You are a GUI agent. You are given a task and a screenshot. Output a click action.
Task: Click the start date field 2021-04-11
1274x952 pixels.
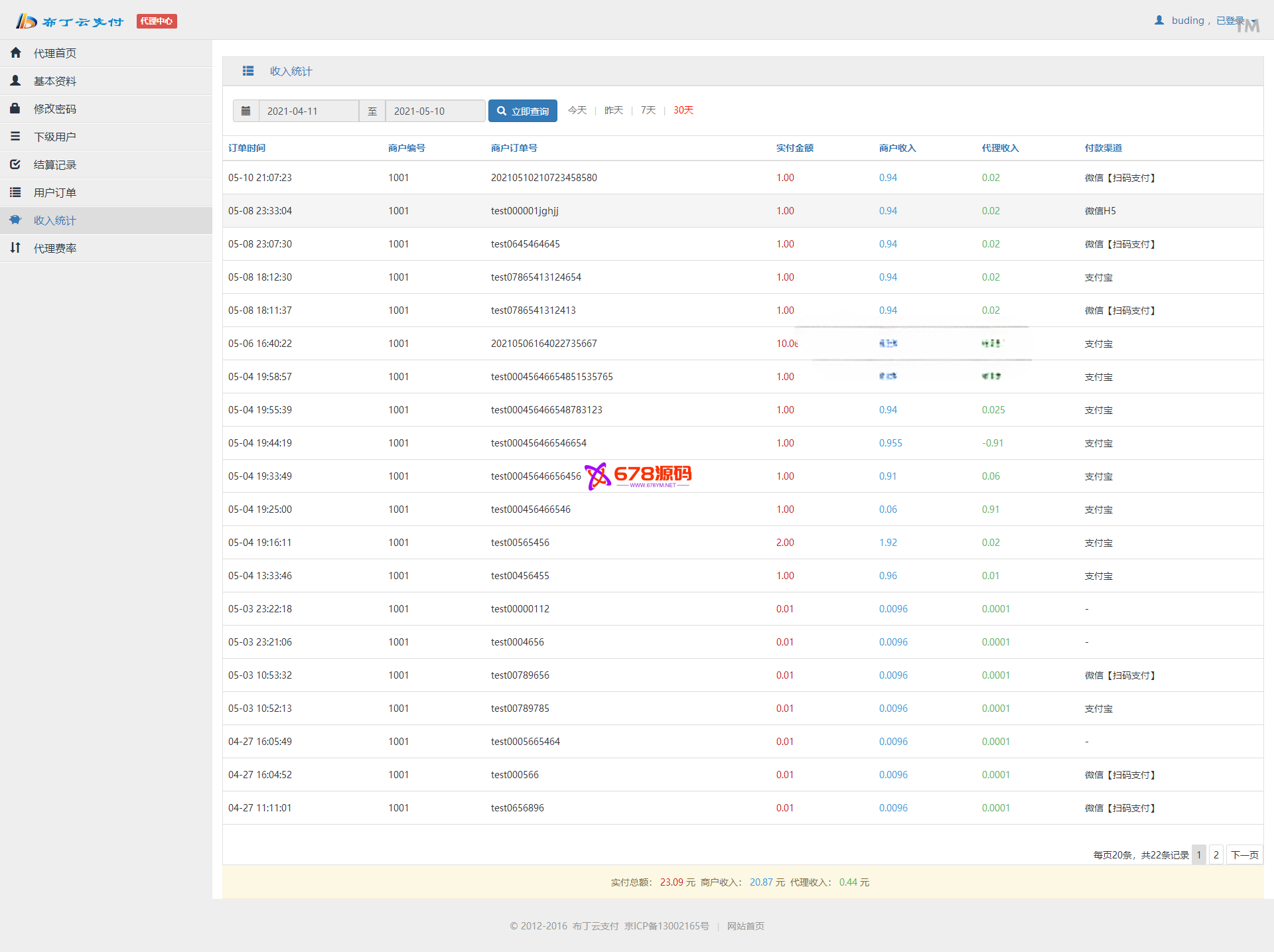pyautogui.click(x=309, y=111)
